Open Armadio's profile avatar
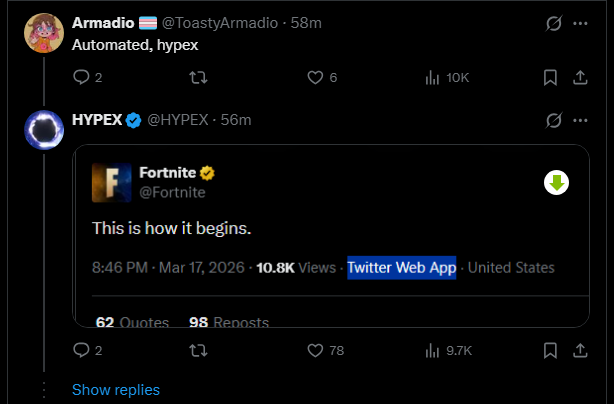 45,35
